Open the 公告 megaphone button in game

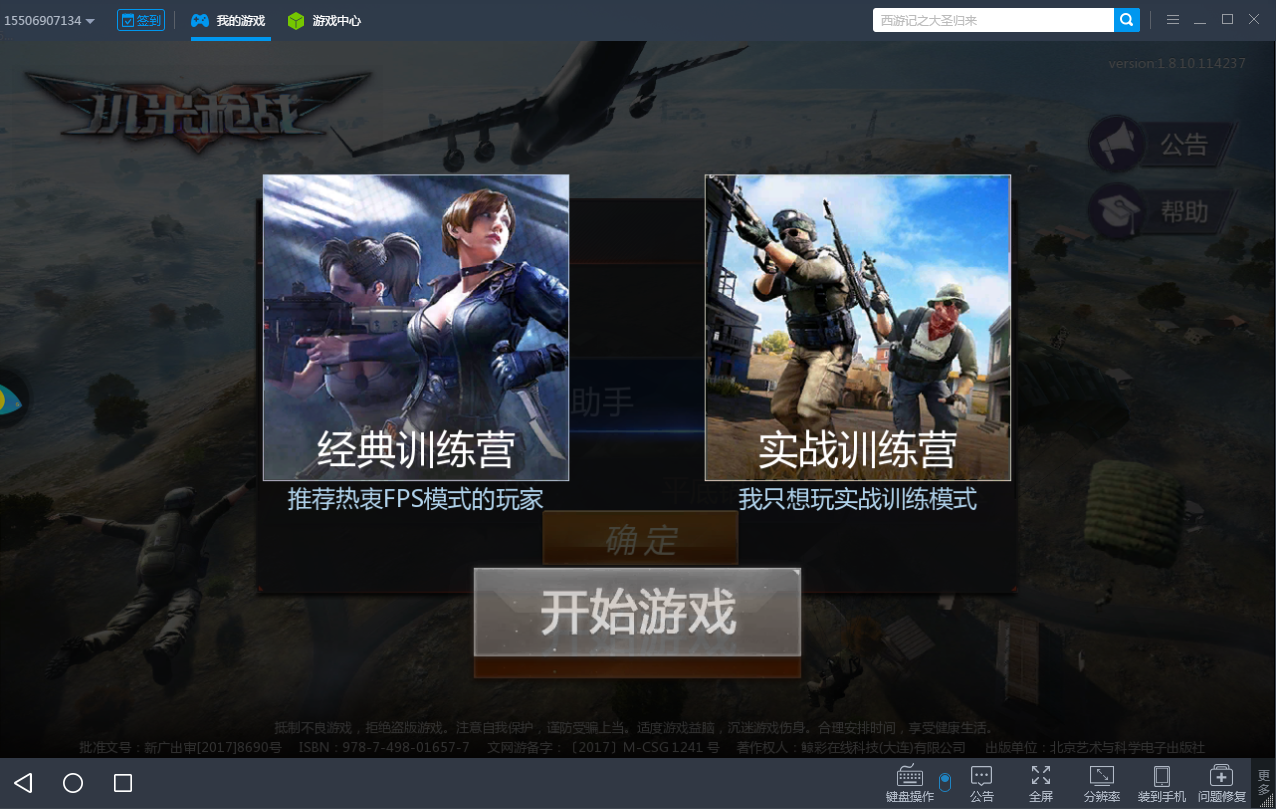(x=1162, y=146)
